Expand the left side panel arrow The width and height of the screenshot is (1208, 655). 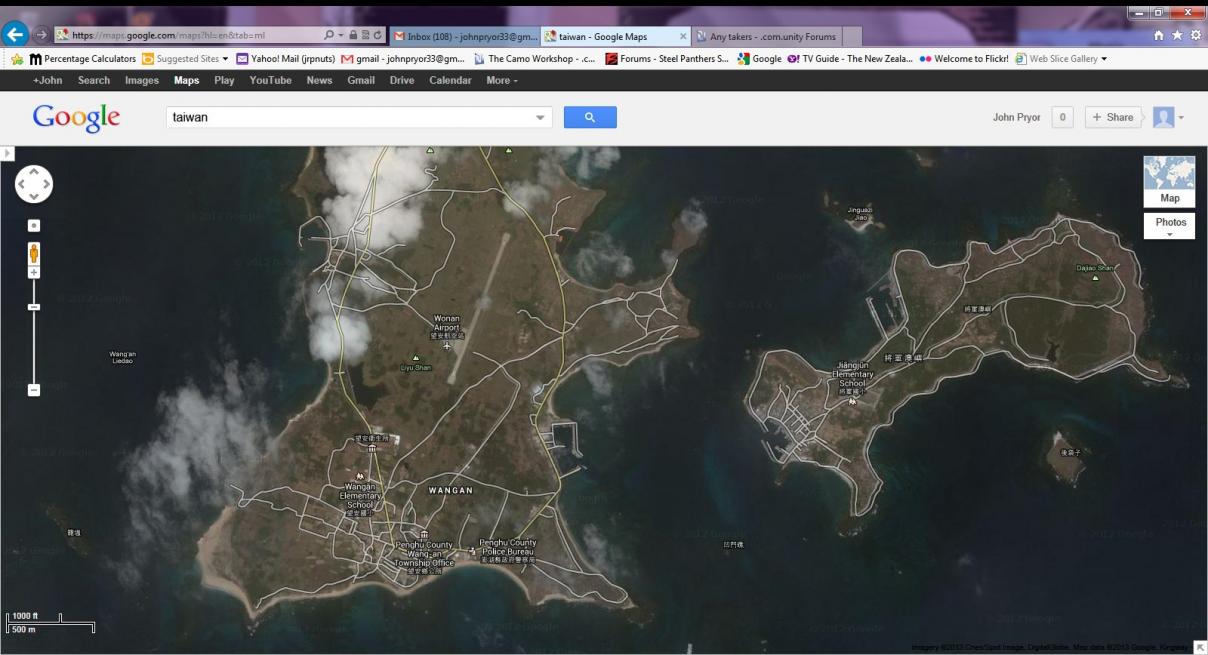click(x=6, y=153)
